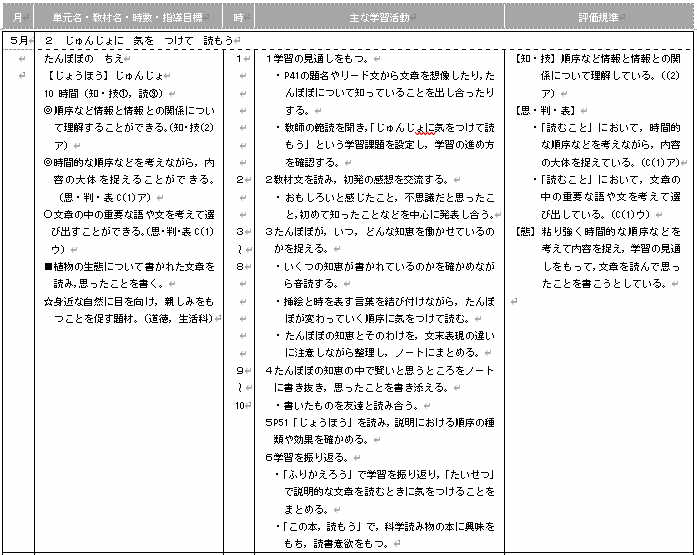The width and height of the screenshot is (697, 555).
Task: Click 'び出している。(C(1)ウ)' line
Action: coord(595,215)
